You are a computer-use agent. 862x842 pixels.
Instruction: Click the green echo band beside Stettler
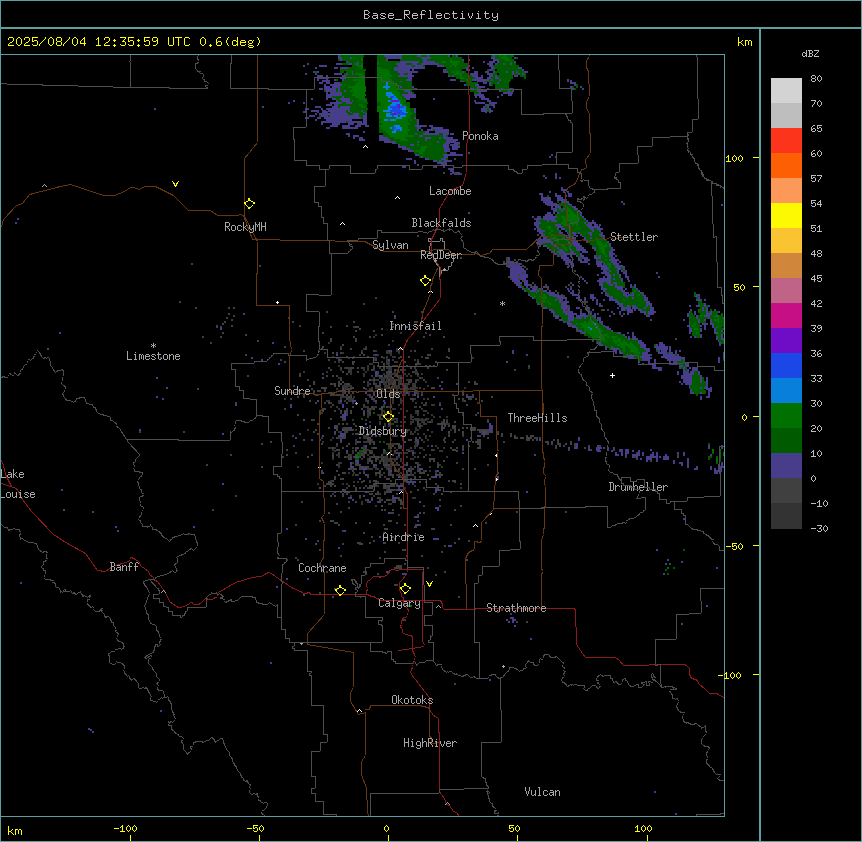click(599, 254)
